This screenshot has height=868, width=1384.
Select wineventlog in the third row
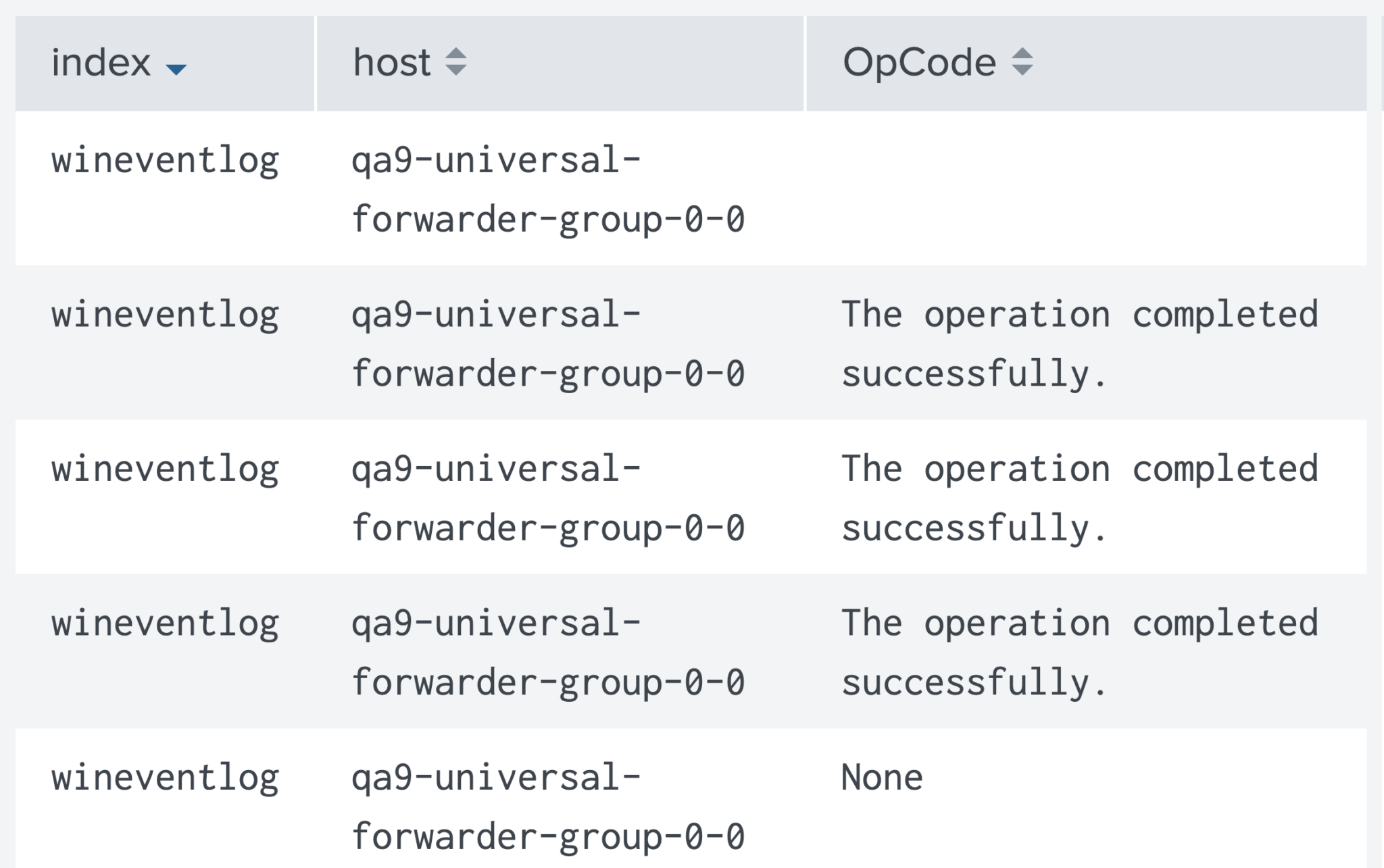165,470
